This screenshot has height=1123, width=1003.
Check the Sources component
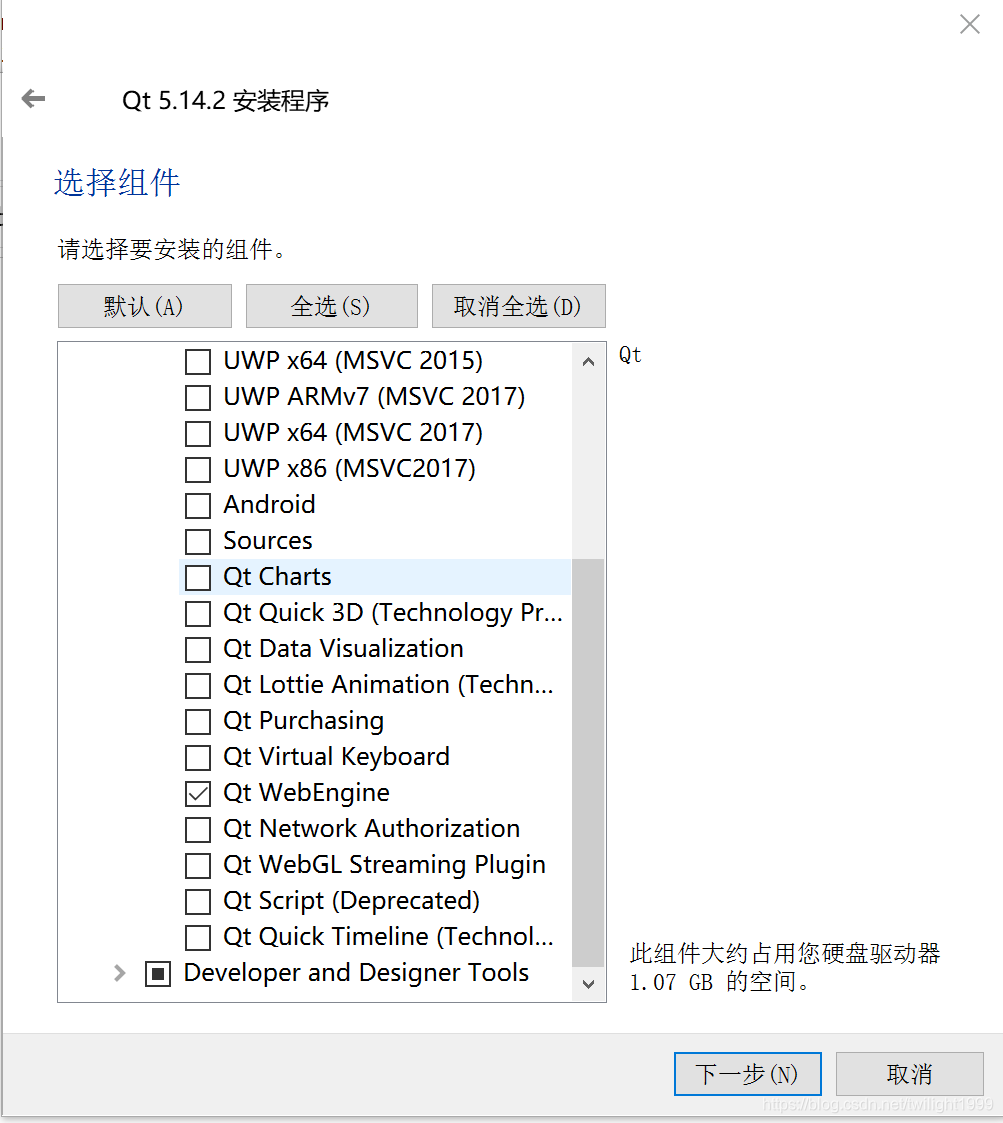[x=197, y=541]
